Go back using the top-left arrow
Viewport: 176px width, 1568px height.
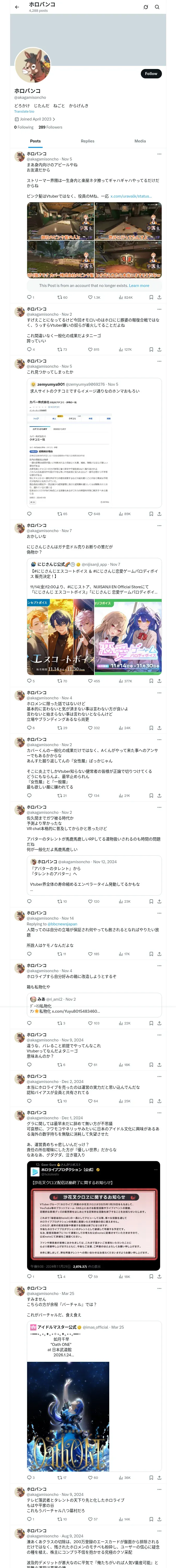[x=16, y=7]
